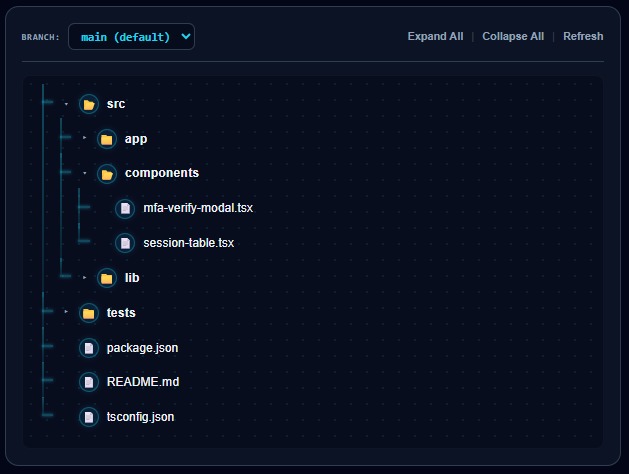
Task: Click the README.md file icon
Action: [89, 382]
